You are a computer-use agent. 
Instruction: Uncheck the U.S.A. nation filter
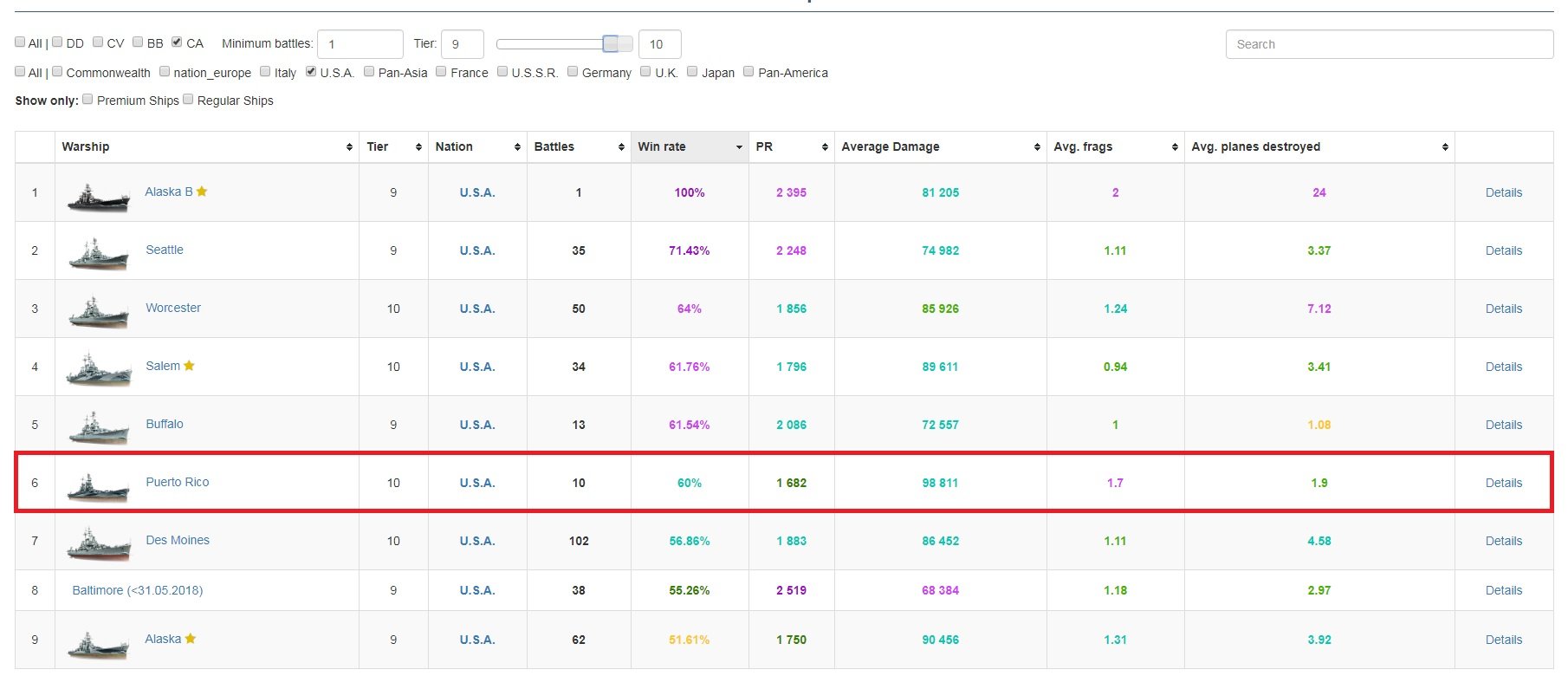[311, 71]
